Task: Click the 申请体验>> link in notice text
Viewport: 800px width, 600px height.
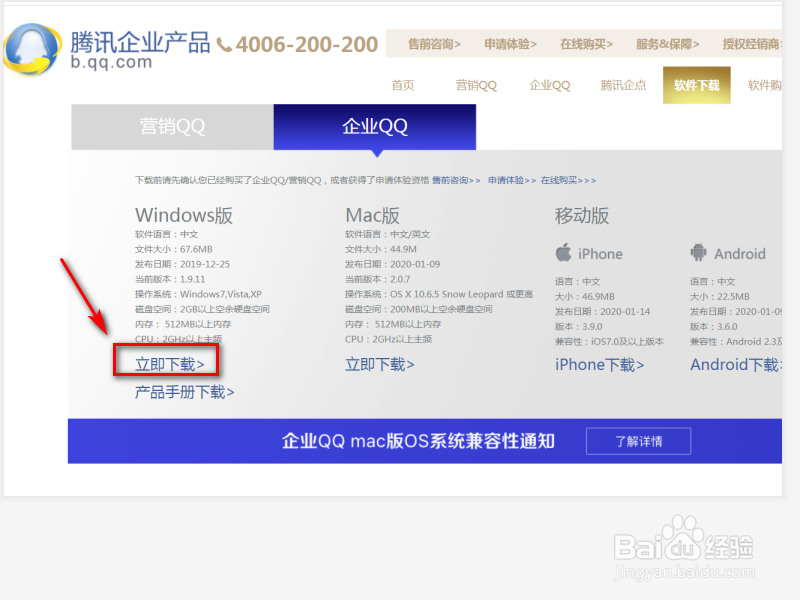Action: 512,180
